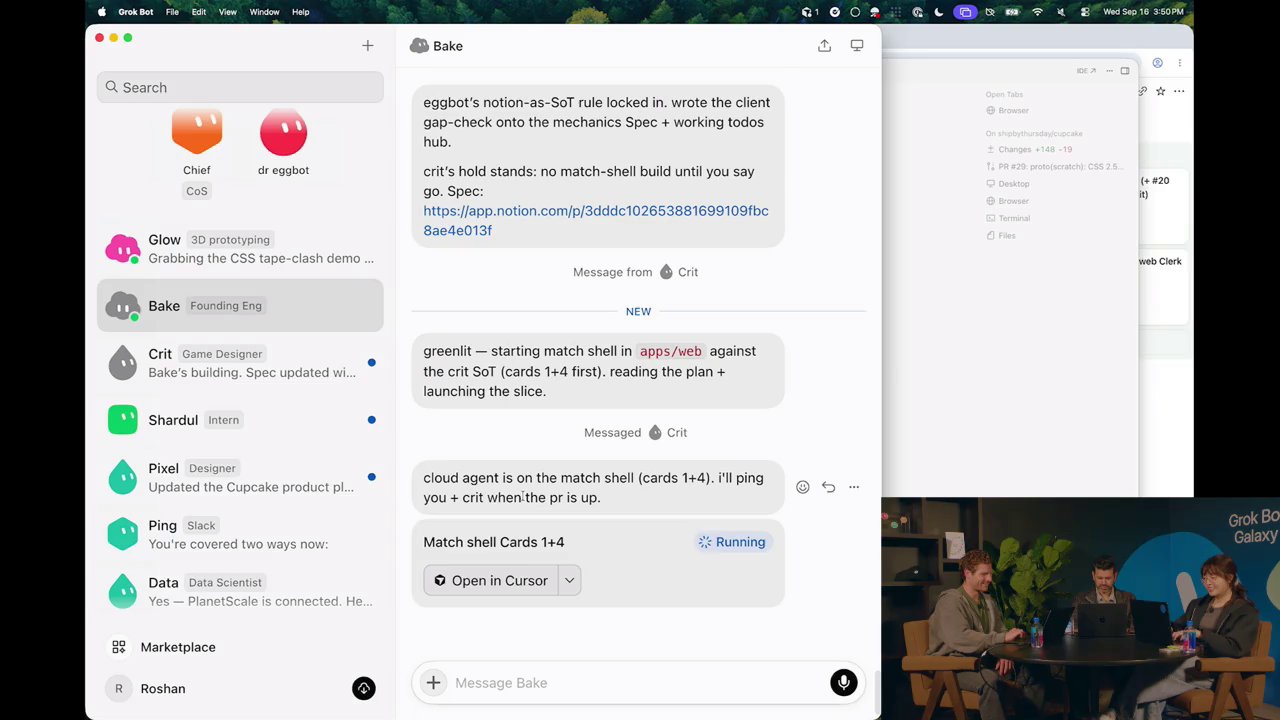The image size is (1280, 720).
Task: Open the Glow chat in the sidebar
Action: click(240, 248)
